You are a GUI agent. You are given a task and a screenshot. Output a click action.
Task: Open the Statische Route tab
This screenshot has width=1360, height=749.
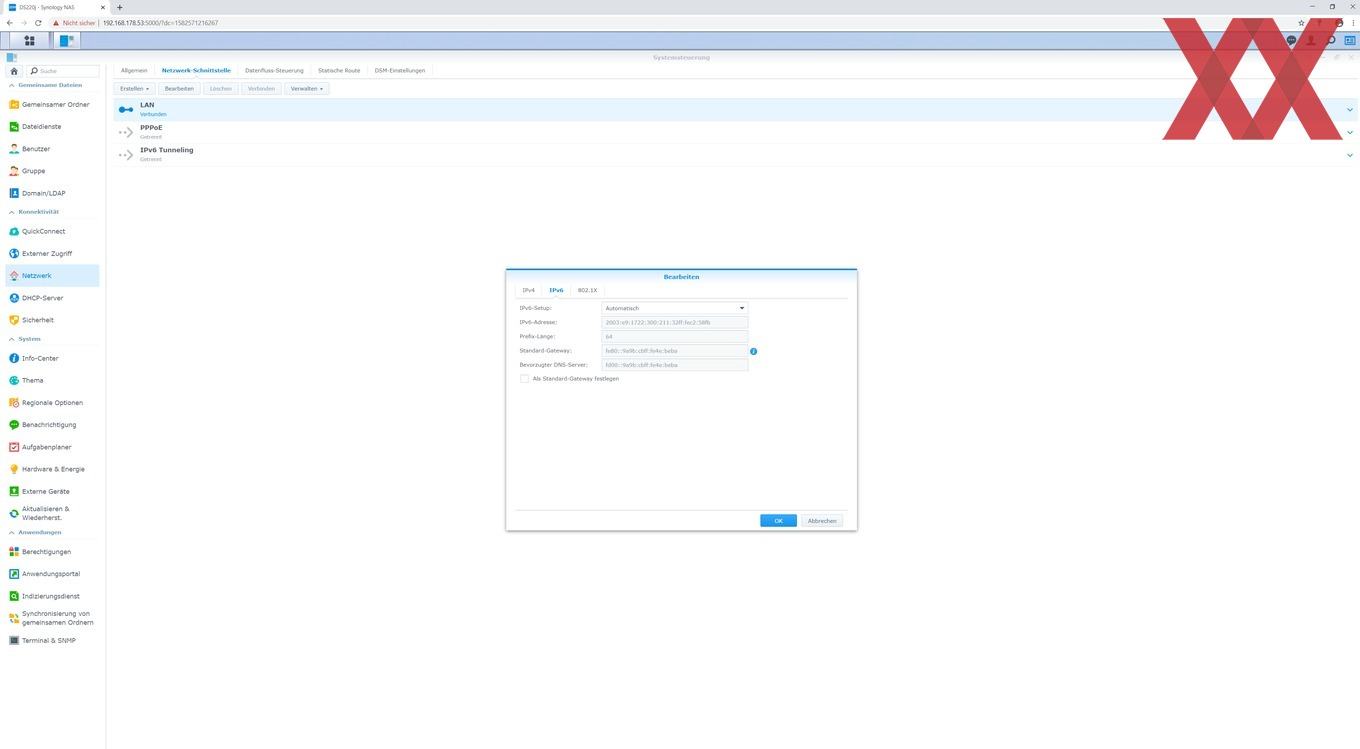(339, 70)
